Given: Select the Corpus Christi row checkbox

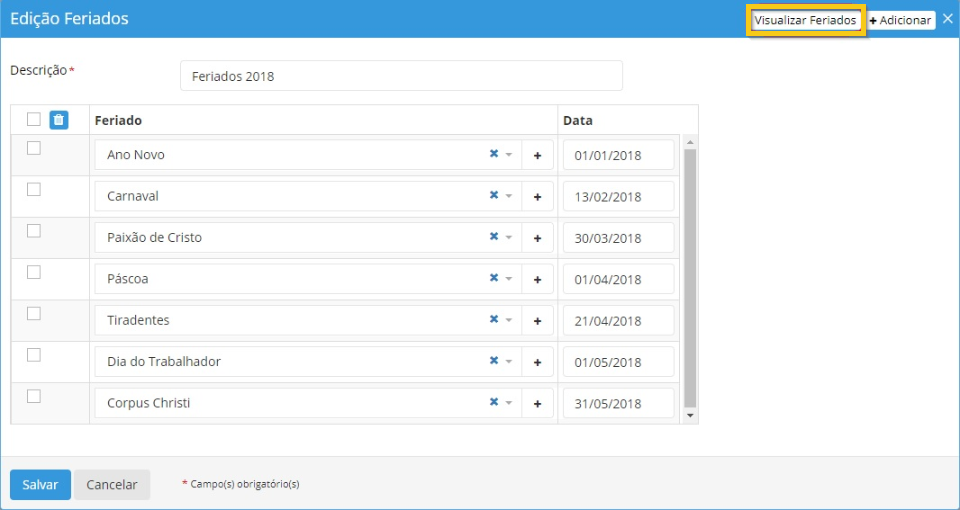Looking at the screenshot, I should pos(34,396).
